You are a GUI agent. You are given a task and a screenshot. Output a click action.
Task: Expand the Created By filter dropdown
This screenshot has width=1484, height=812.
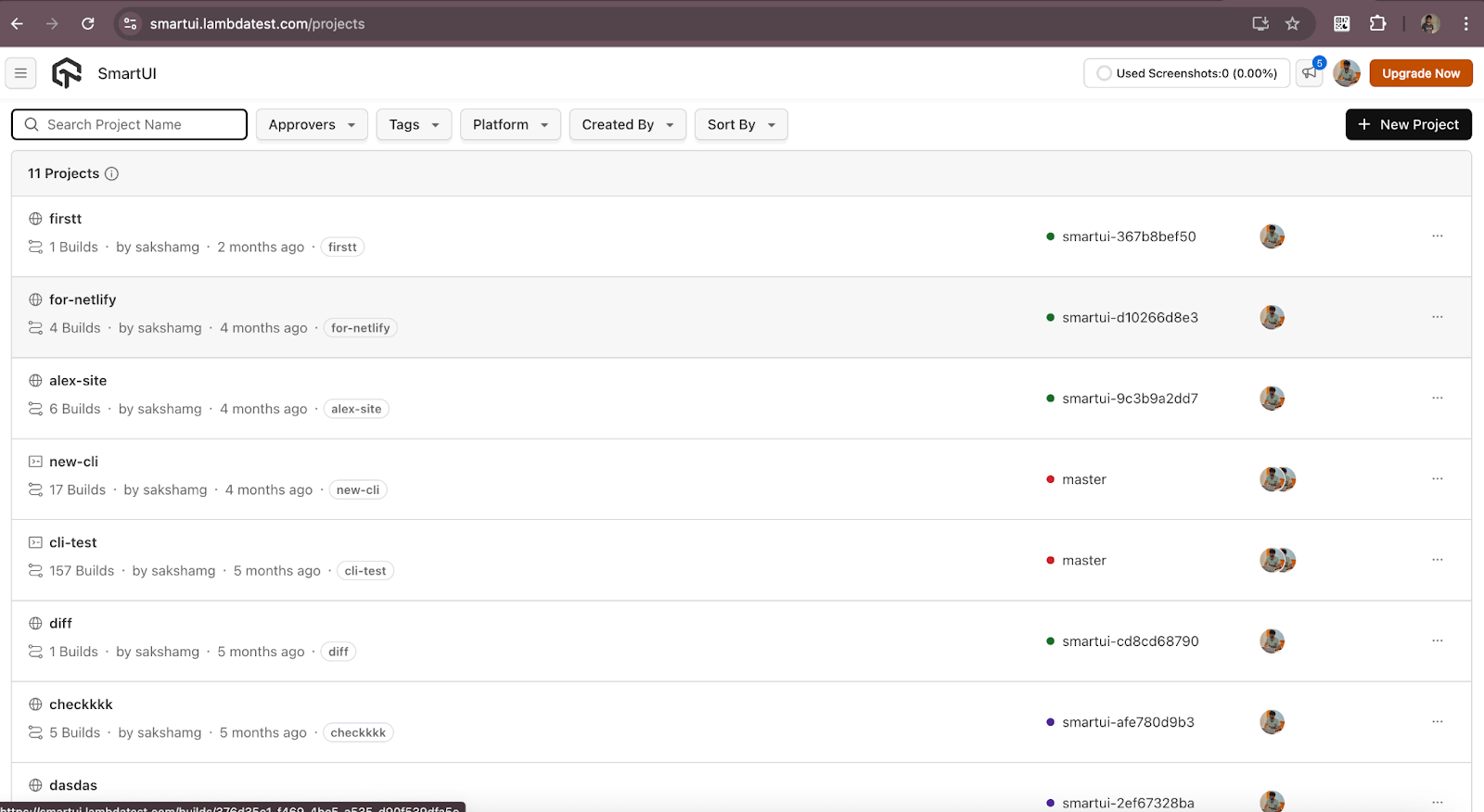pyautogui.click(x=627, y=124)
